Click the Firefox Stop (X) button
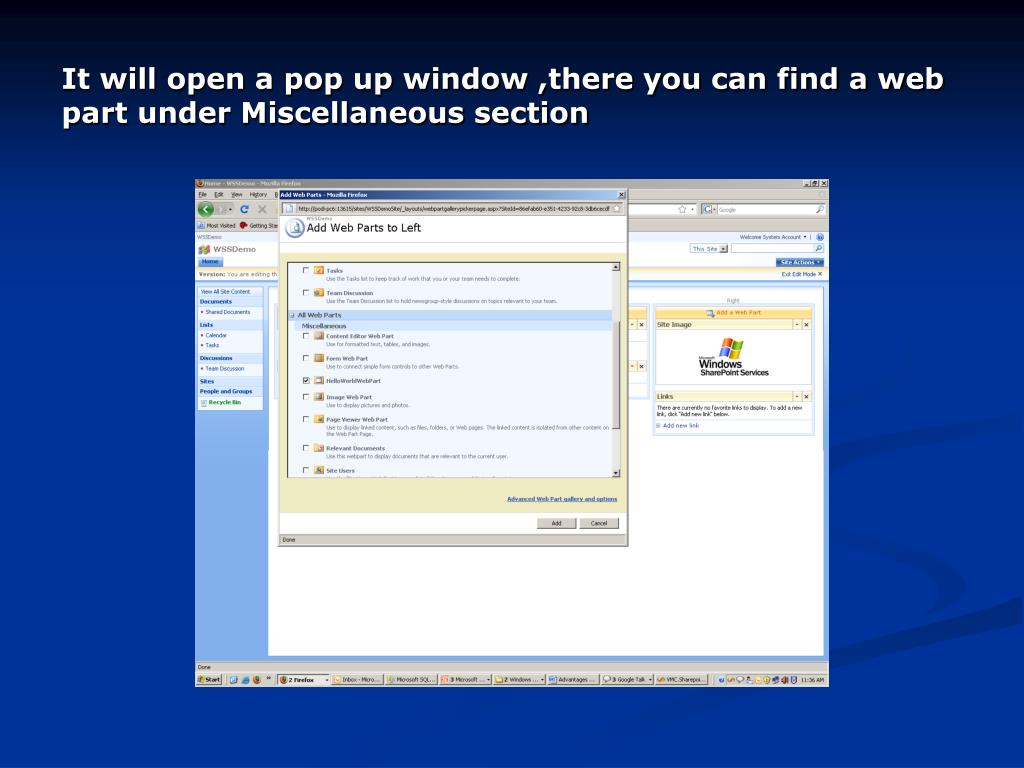Screen dimensions: 1024x768 click(x=262, y=210)
